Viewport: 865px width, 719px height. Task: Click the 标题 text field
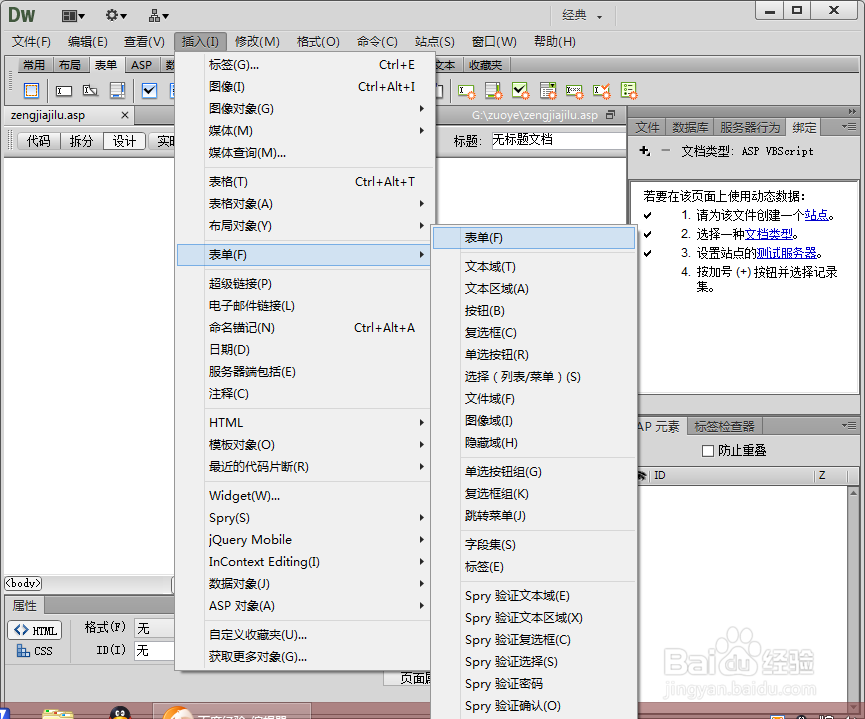(x=558, y=140)
